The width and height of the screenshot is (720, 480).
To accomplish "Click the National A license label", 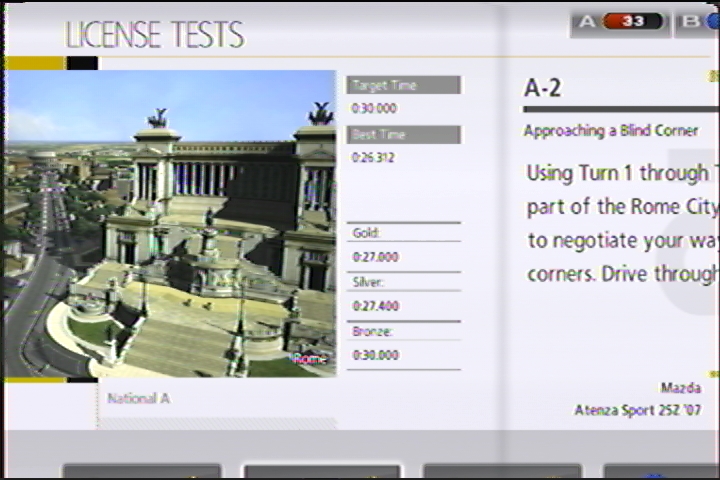I will (x=139, y=398).
